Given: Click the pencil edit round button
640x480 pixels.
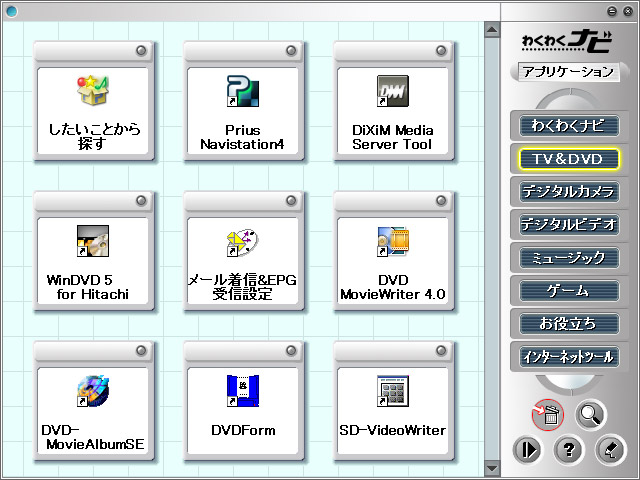Looking at the screenshot, I should tap(610, 450).
